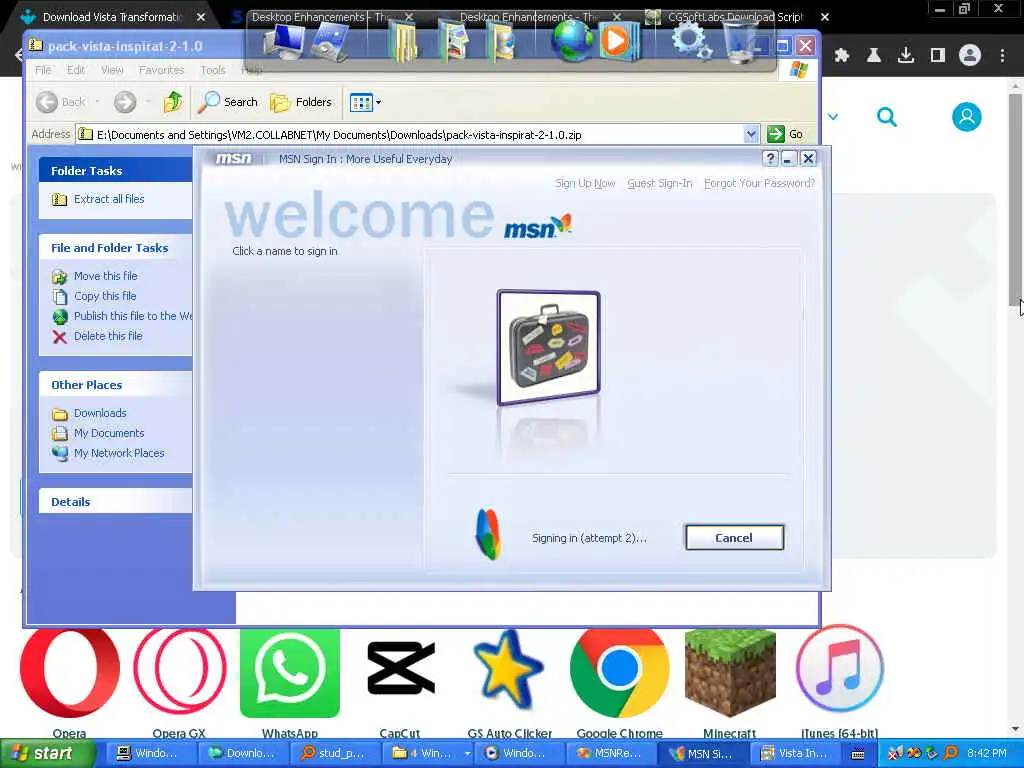Cancel the MSN sign-in attempt
The image size is (1024, 768).
[734, 537]
